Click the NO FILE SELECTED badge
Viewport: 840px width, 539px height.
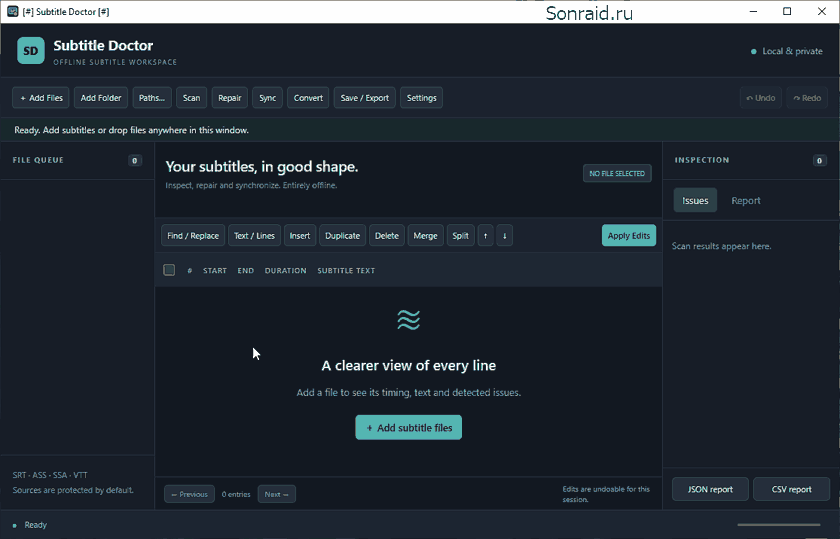(x=617, y=173)
